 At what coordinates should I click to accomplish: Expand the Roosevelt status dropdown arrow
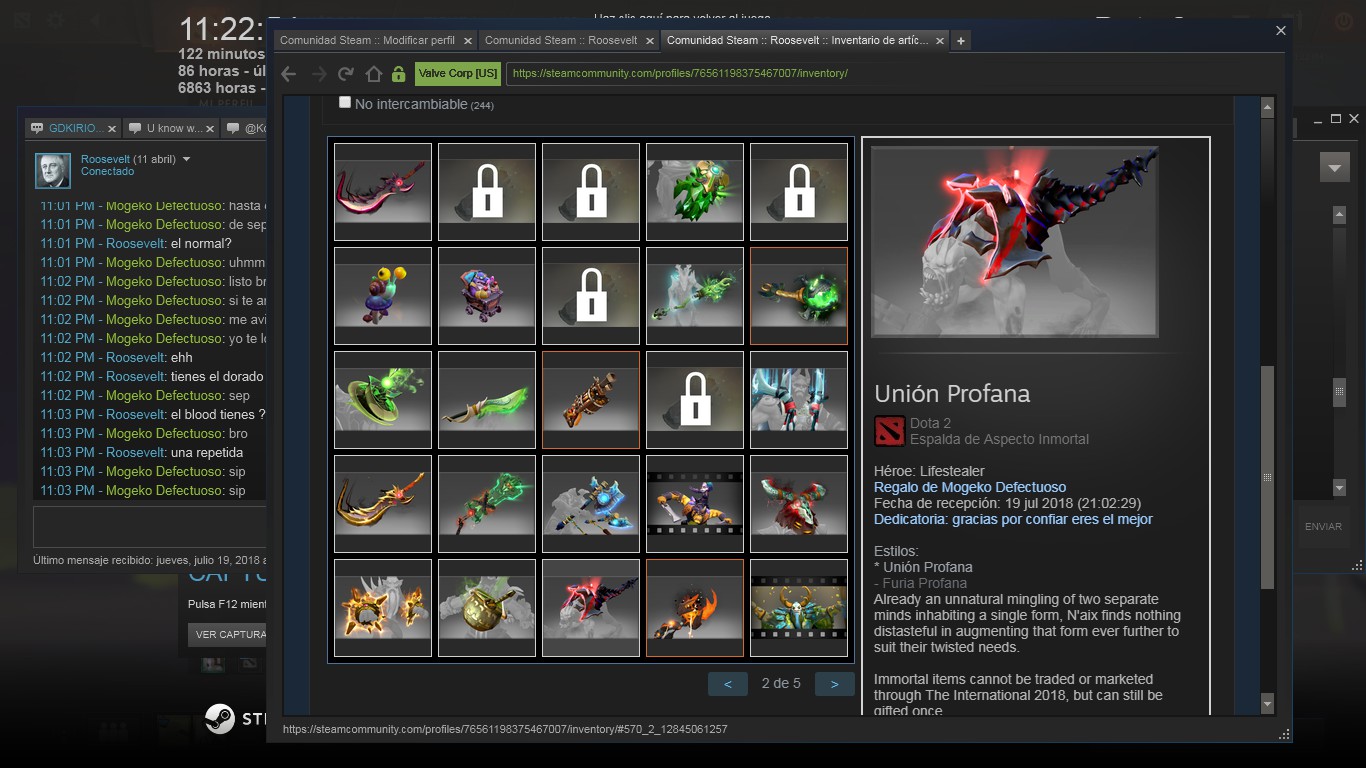[x=186, y=159]
